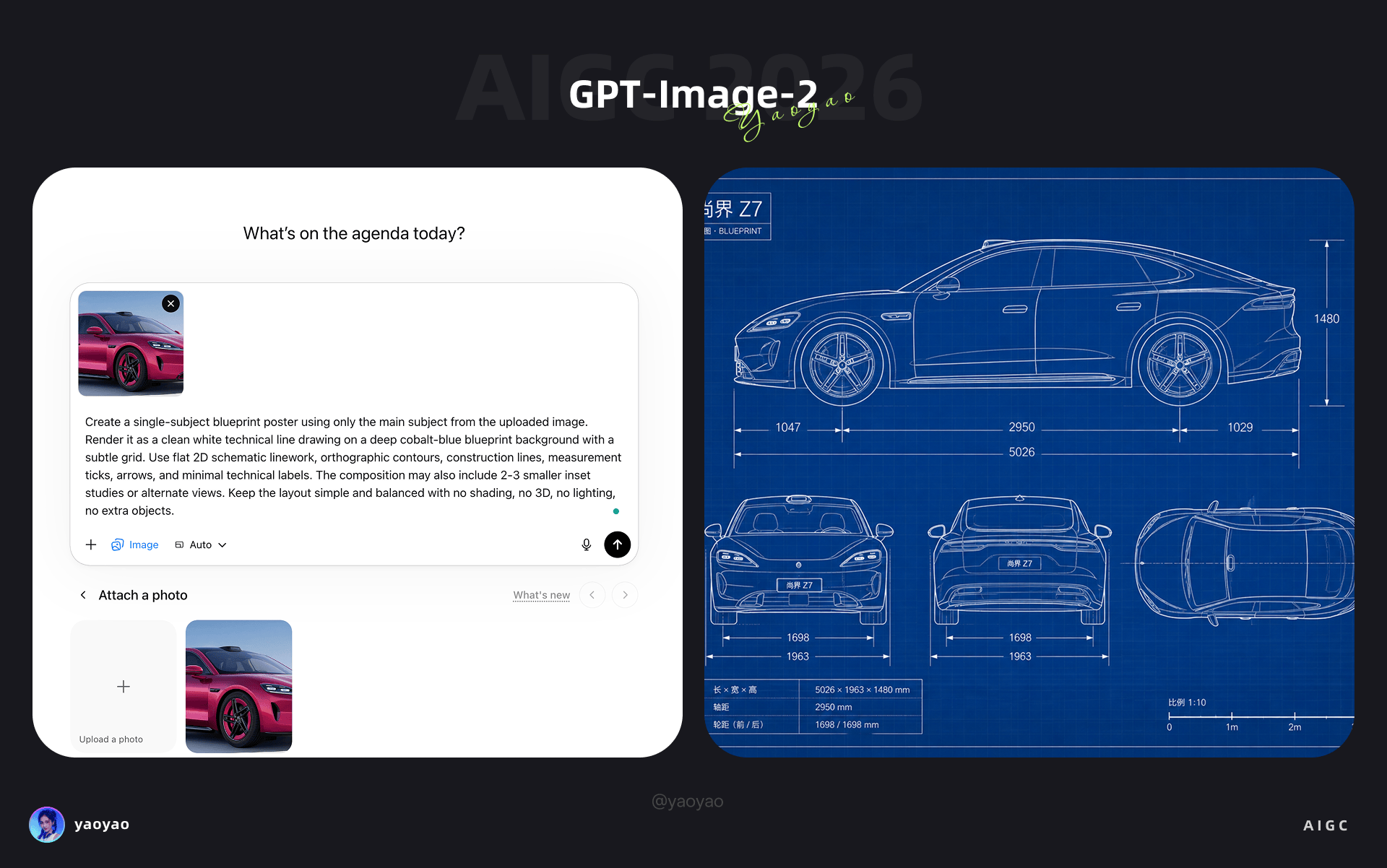
Task: Remove the attached car photo
Action: tap(170, 303)
